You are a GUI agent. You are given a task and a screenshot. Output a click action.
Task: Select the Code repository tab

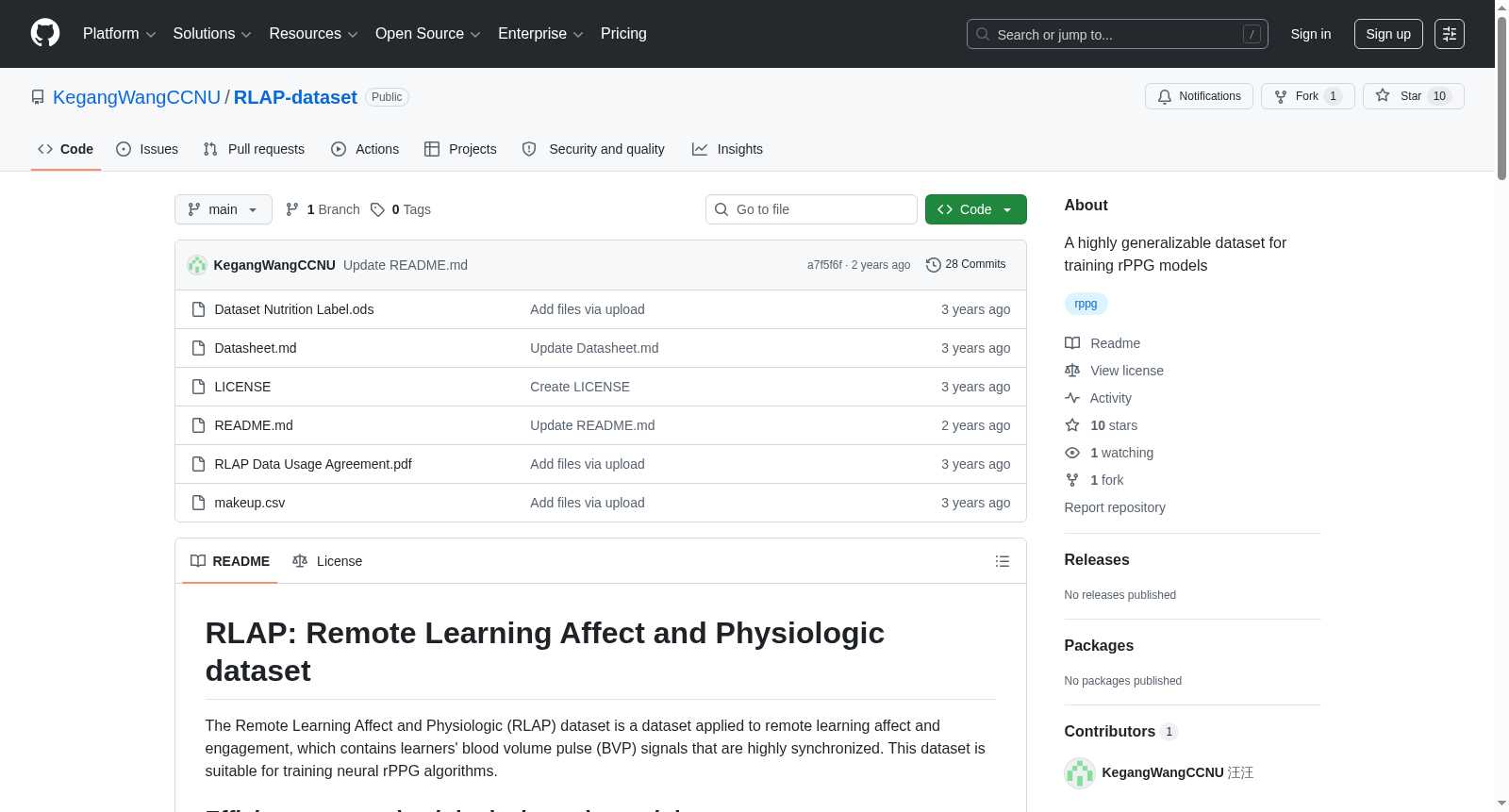(66, 149)
